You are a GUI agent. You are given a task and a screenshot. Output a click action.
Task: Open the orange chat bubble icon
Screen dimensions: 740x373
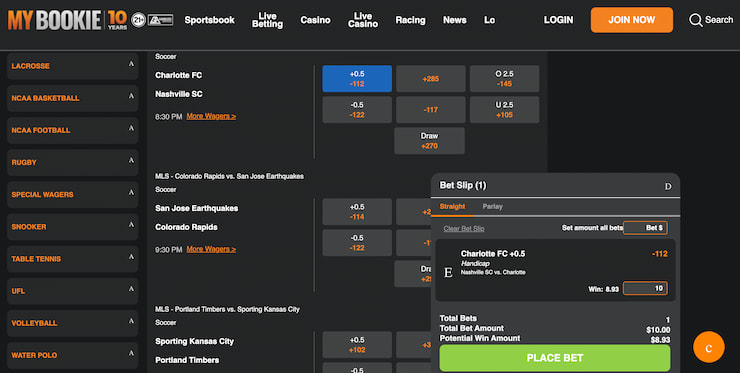pos(708,347)
